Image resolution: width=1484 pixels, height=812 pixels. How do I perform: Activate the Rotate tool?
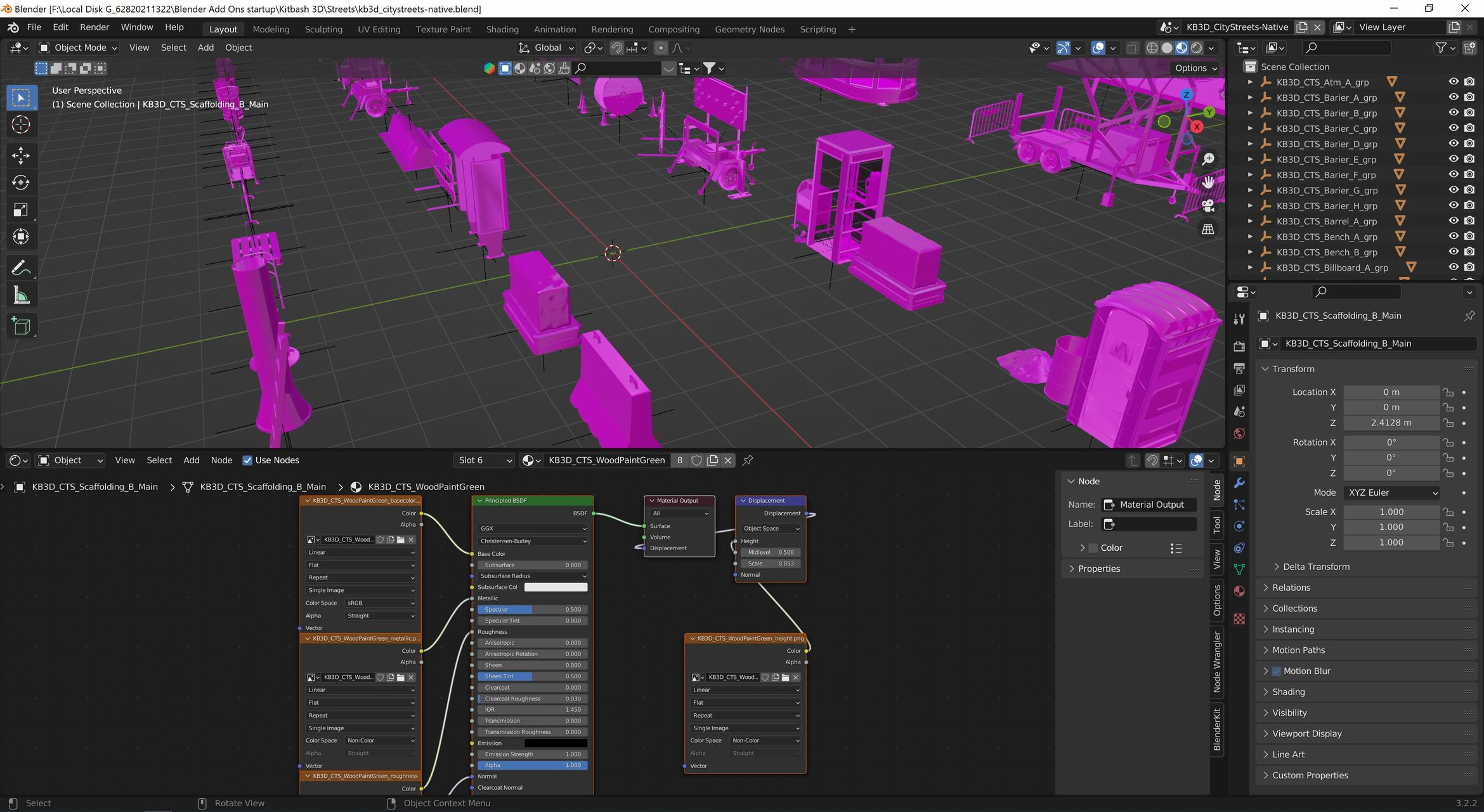click(21, 183)
